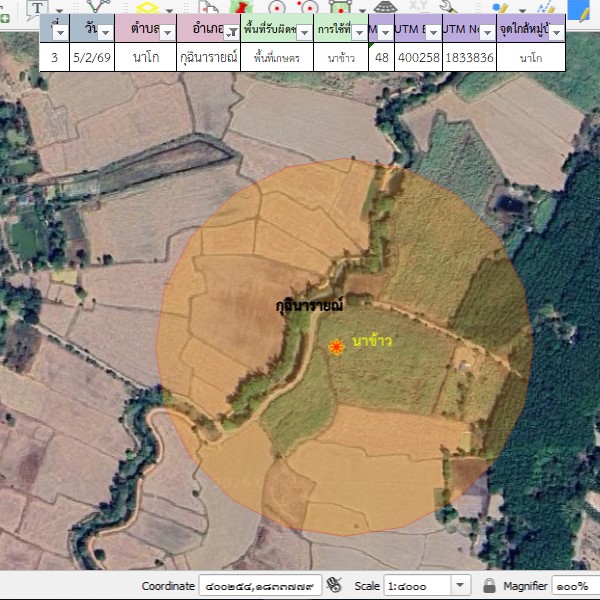Open the Scale dropdown list
The image size is (600, 600).
coord(460,585)
